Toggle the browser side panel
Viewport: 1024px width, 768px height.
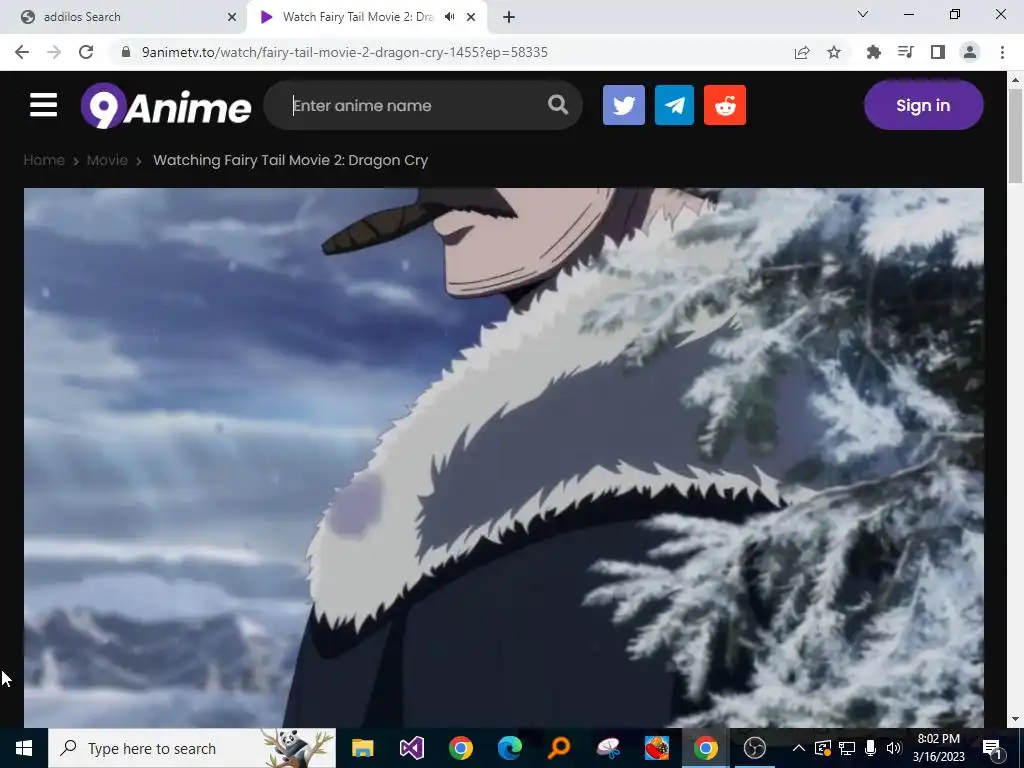pyautogui.click(x=938, y=52)
